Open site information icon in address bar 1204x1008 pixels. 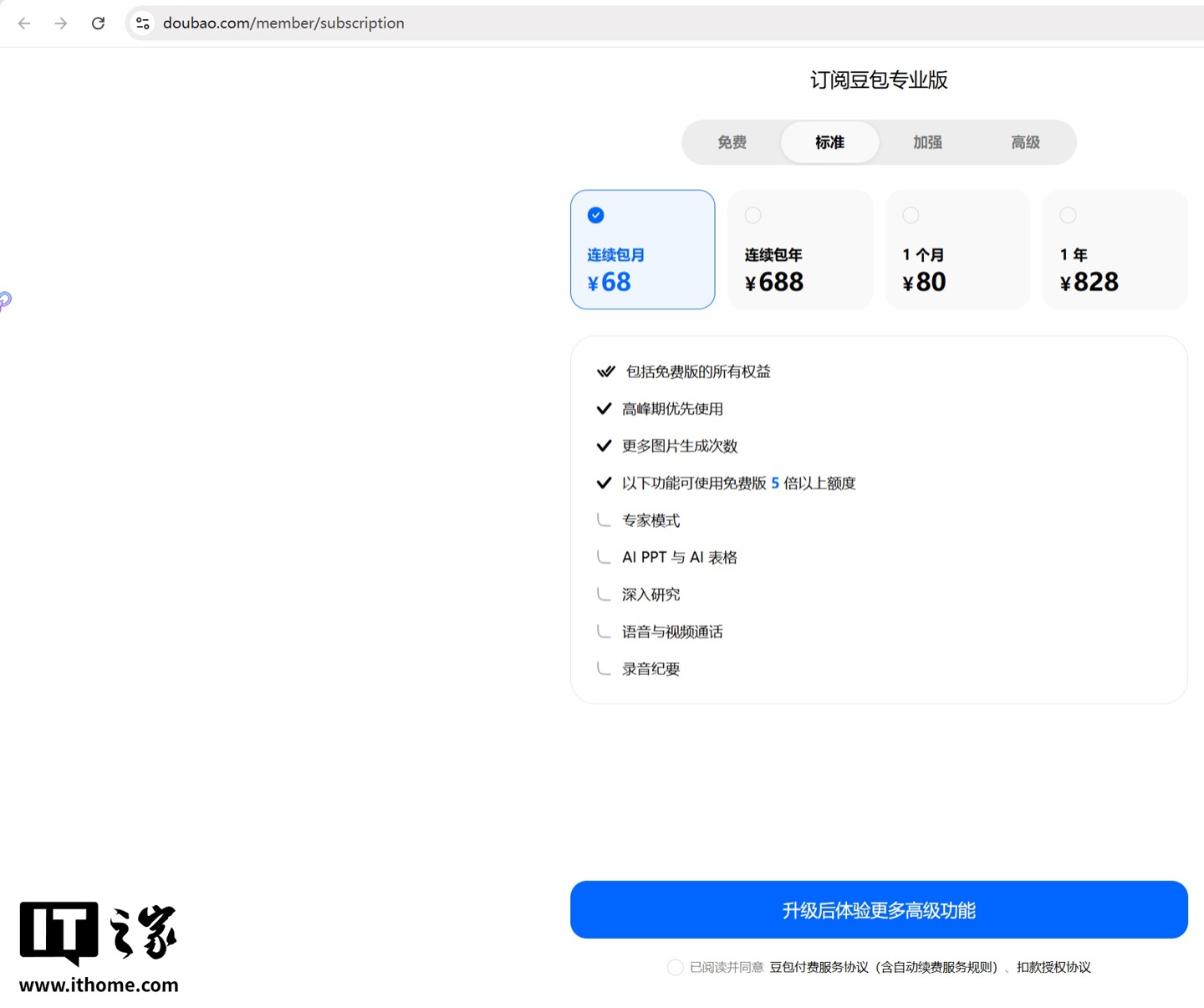click(x=143, y=23)
